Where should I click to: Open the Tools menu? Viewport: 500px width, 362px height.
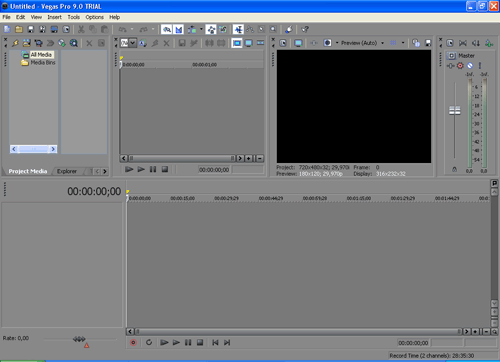point(74,17)
